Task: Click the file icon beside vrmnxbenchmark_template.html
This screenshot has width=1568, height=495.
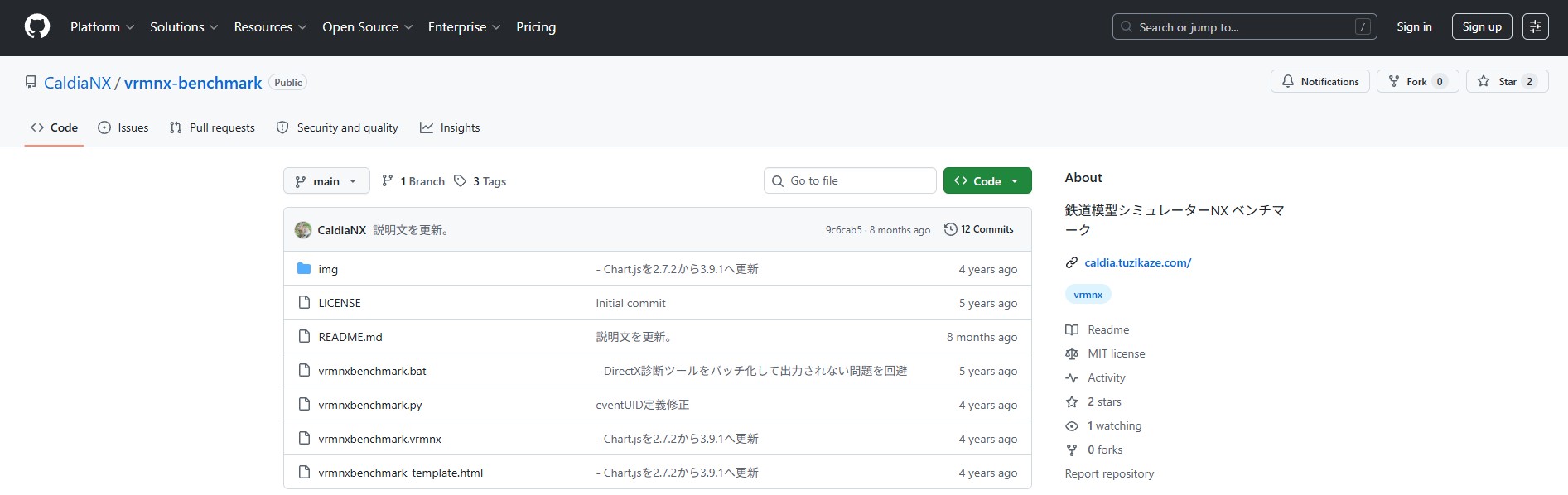Action: [x=304, y=472]
